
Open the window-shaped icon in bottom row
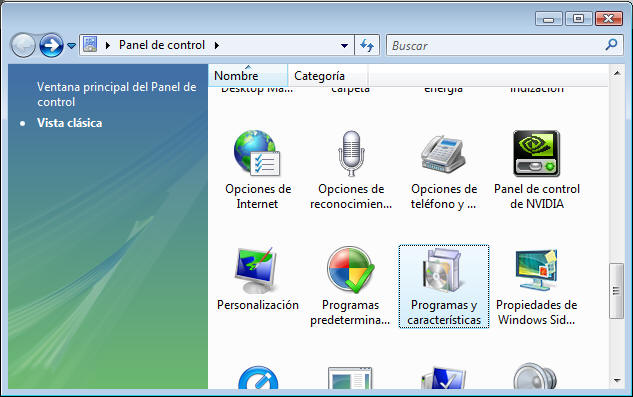350,378
